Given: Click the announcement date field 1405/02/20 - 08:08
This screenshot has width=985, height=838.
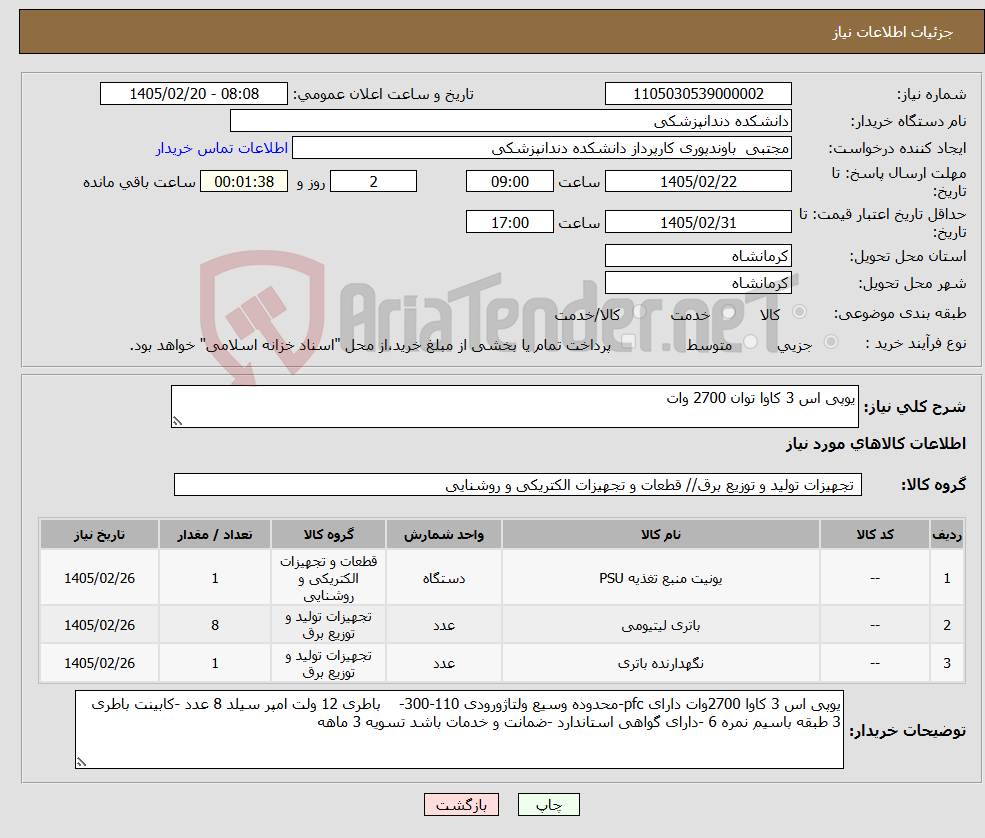Looking at the screenshot, I should pos(193,94).
